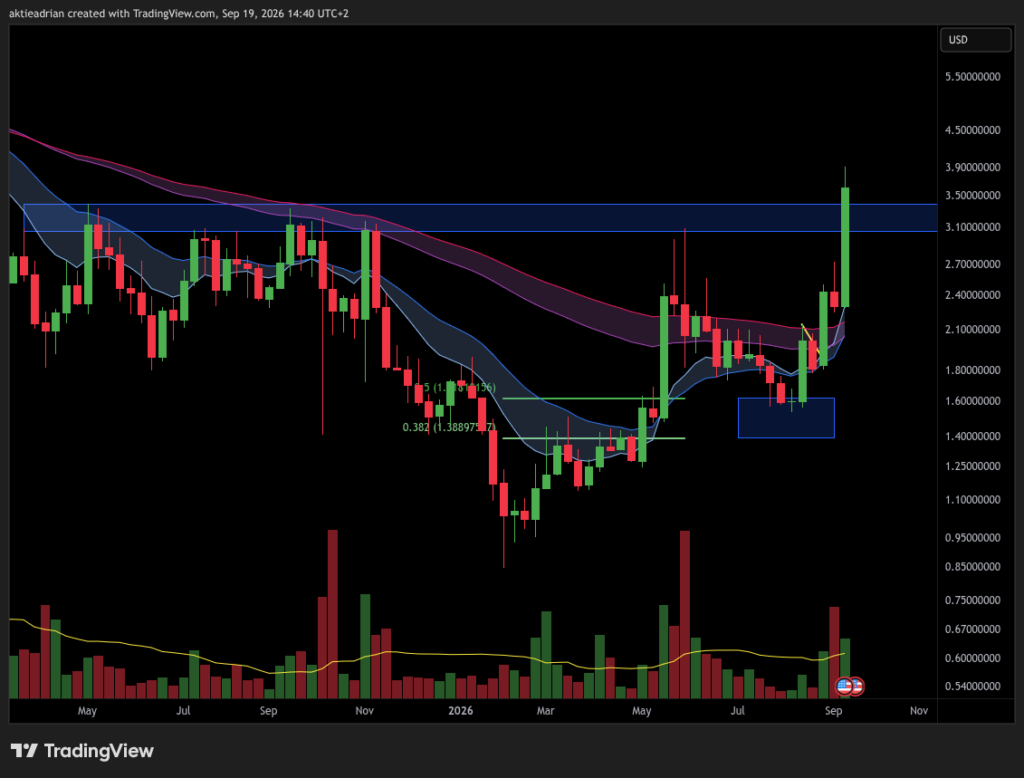This screenshot has width=1024, height=778.
Task: Click the tallest red volume bar near October
Action: click(332, 614)
